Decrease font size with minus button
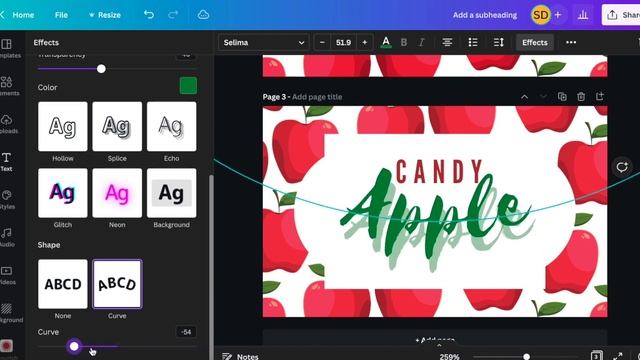Viewport: 640px width, 360px height. [x=322, y=42]
